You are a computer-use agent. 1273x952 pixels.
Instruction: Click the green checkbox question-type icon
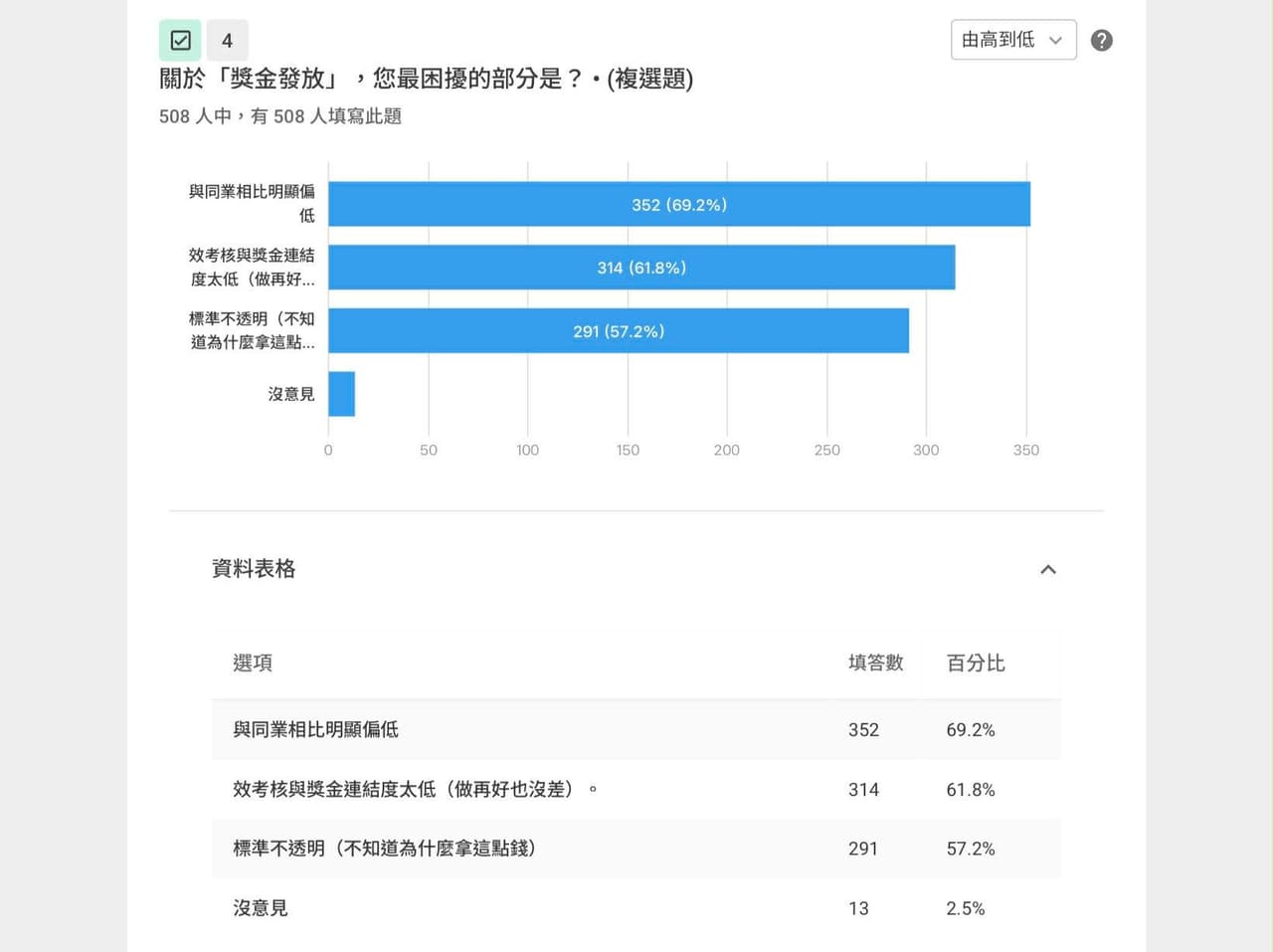tap(180, 41)
